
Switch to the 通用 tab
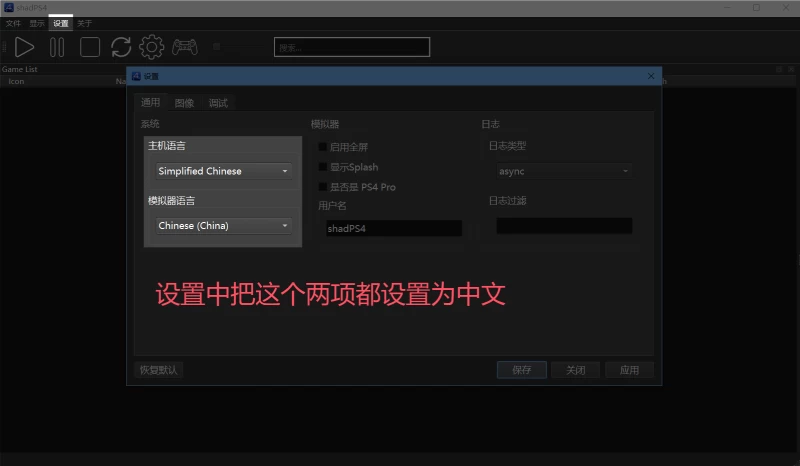(x=151, y=103)
